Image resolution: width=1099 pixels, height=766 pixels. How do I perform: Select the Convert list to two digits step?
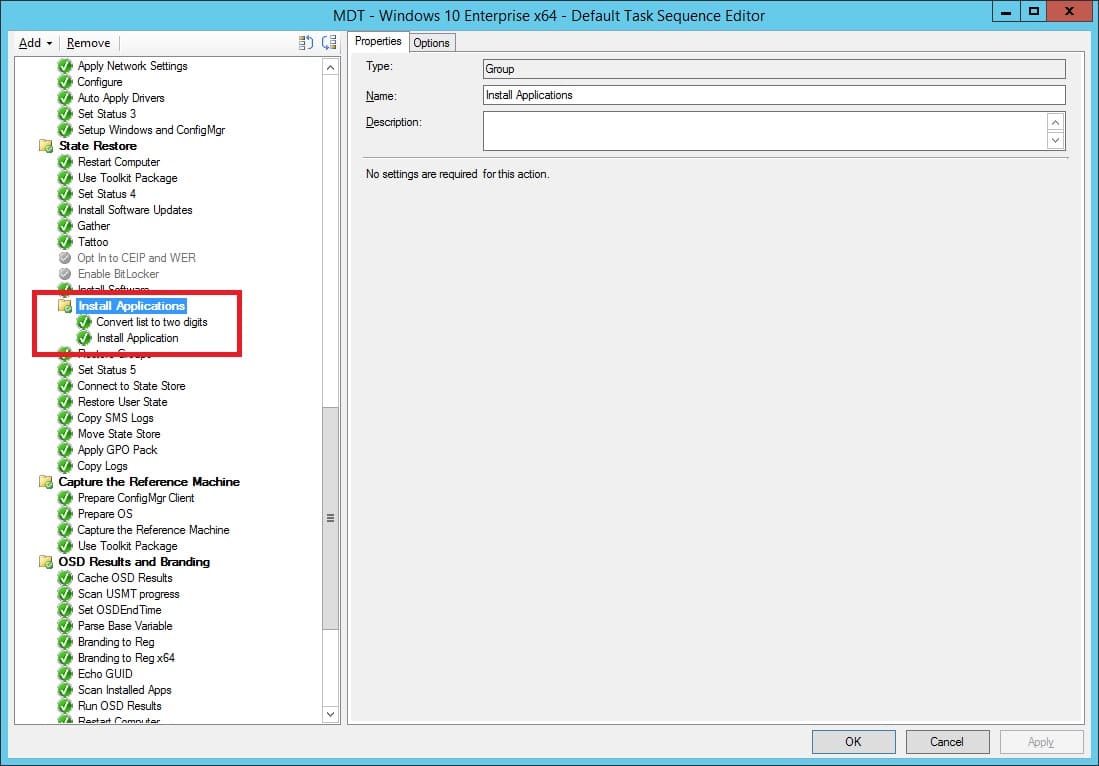click(152, 322)
